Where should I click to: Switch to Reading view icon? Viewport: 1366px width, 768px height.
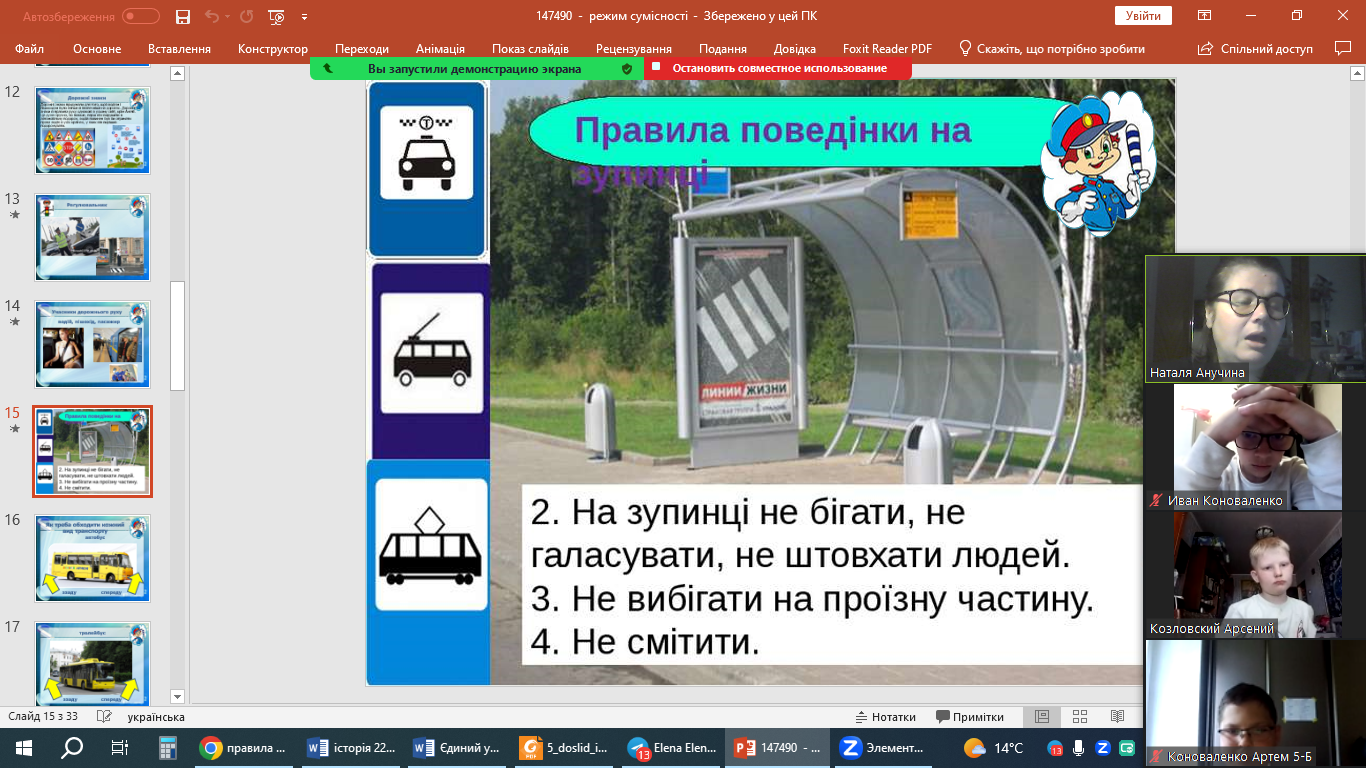coord(1117,717)
